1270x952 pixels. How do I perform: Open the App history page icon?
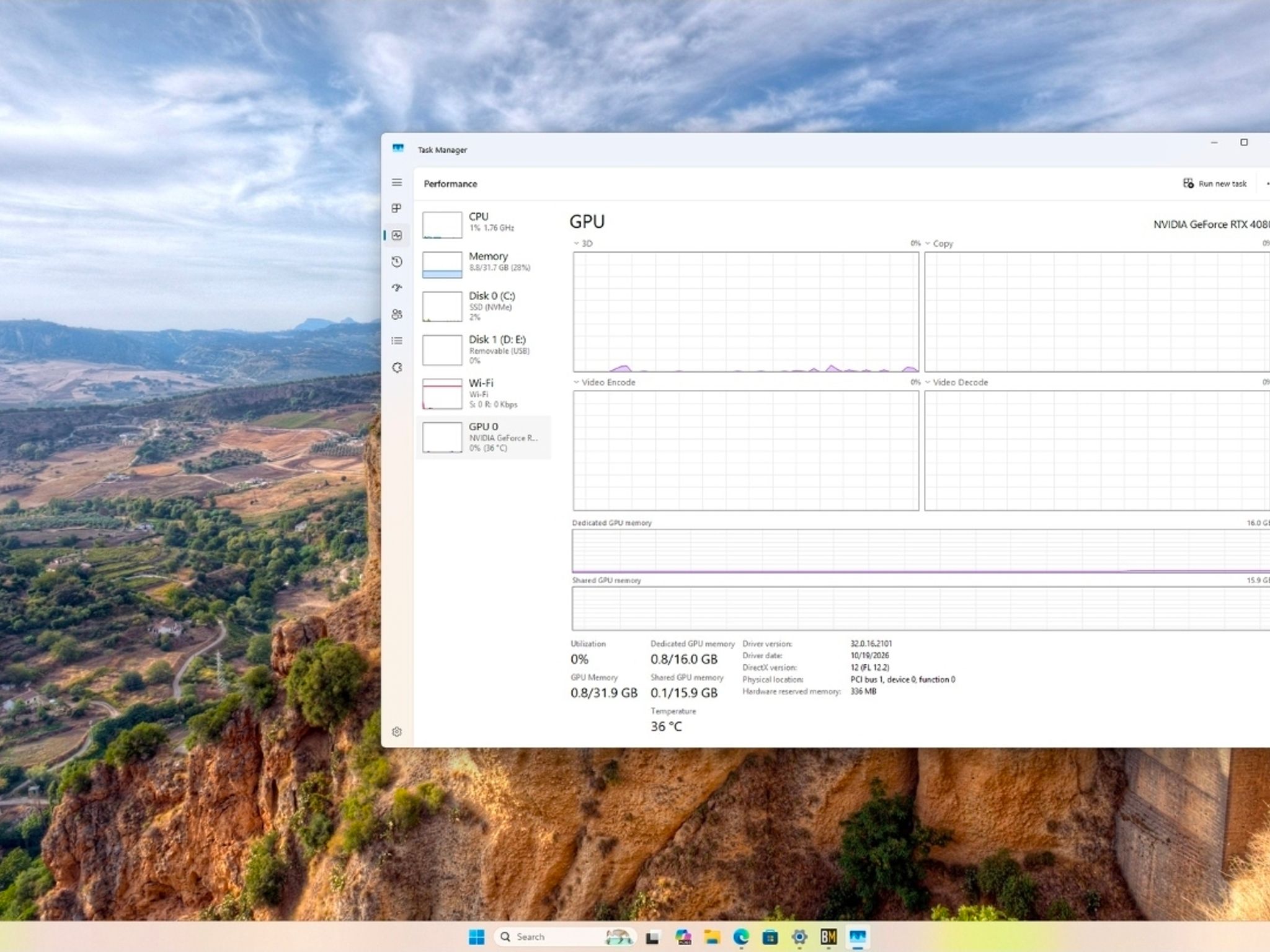click(397, 262)
